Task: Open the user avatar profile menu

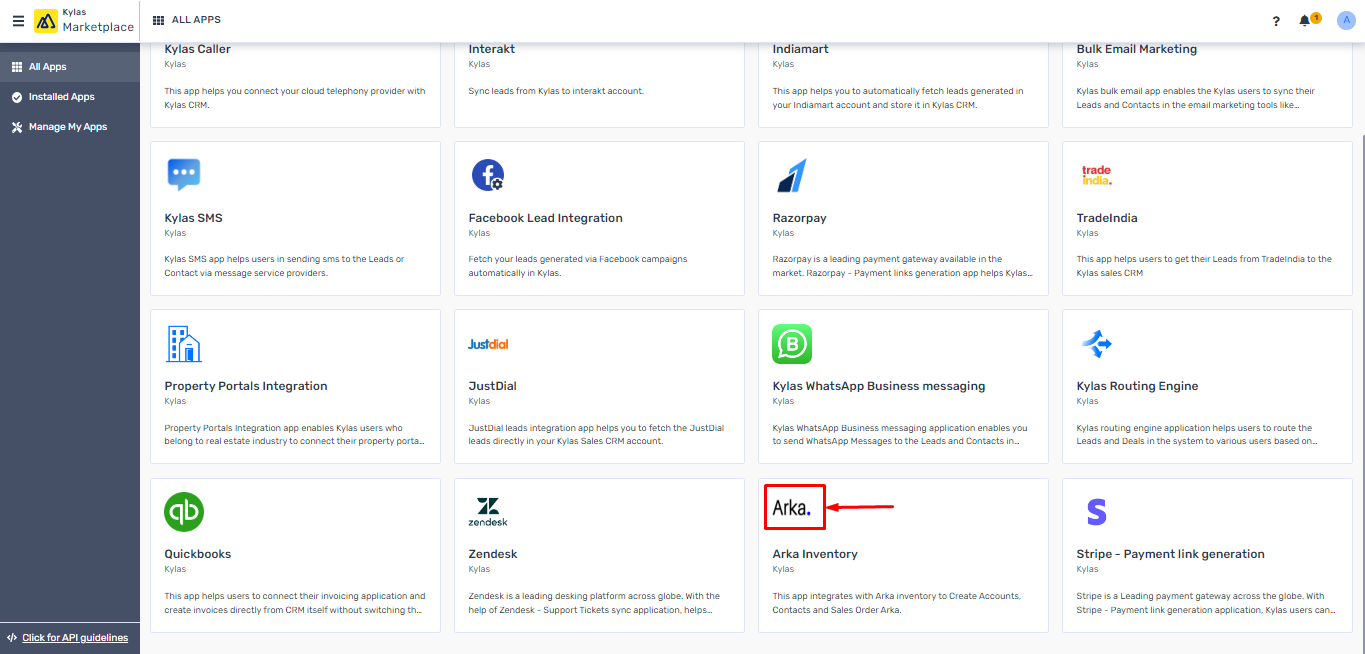Action: [1345, 21]
